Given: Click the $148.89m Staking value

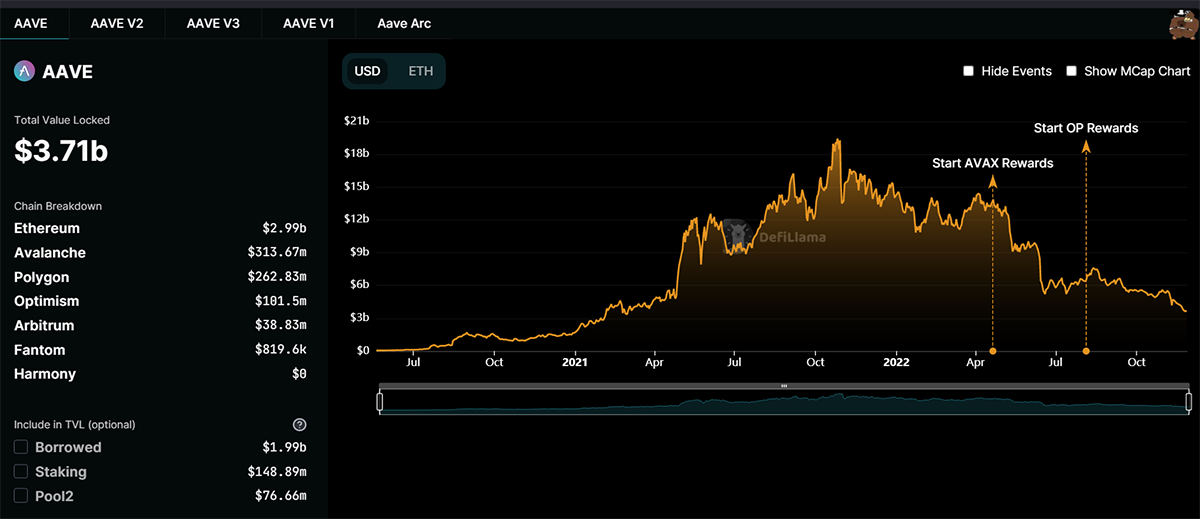Looking at the screenshot, I should [x=277, y=471].
